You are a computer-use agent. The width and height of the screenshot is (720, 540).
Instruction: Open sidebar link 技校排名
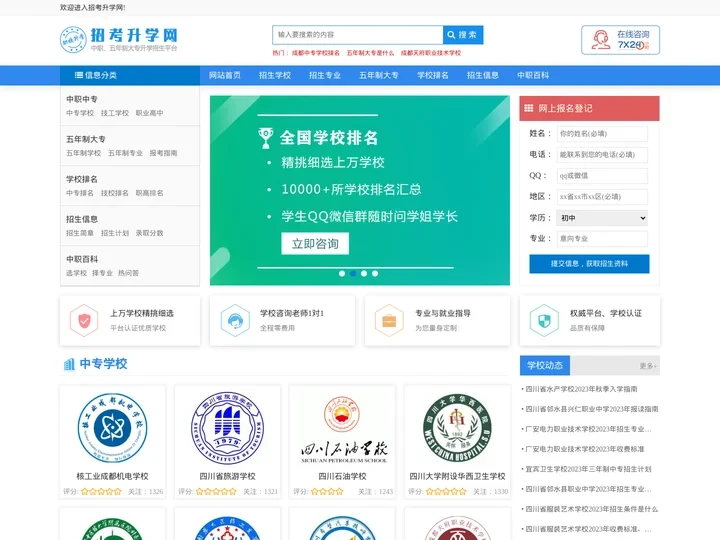[114, 193]
